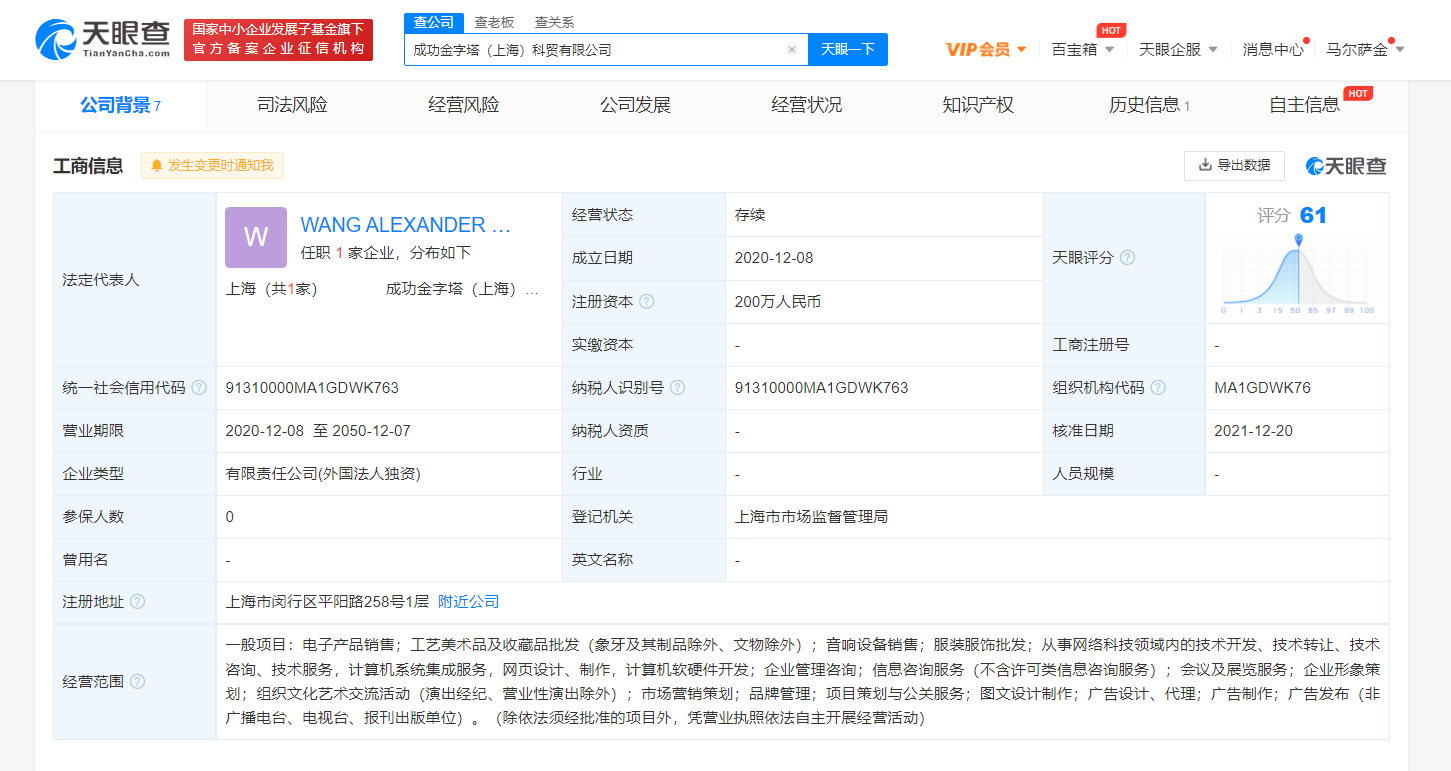
Task: Click help icon beside 统一社会信用代码
Action: [199, 388]
